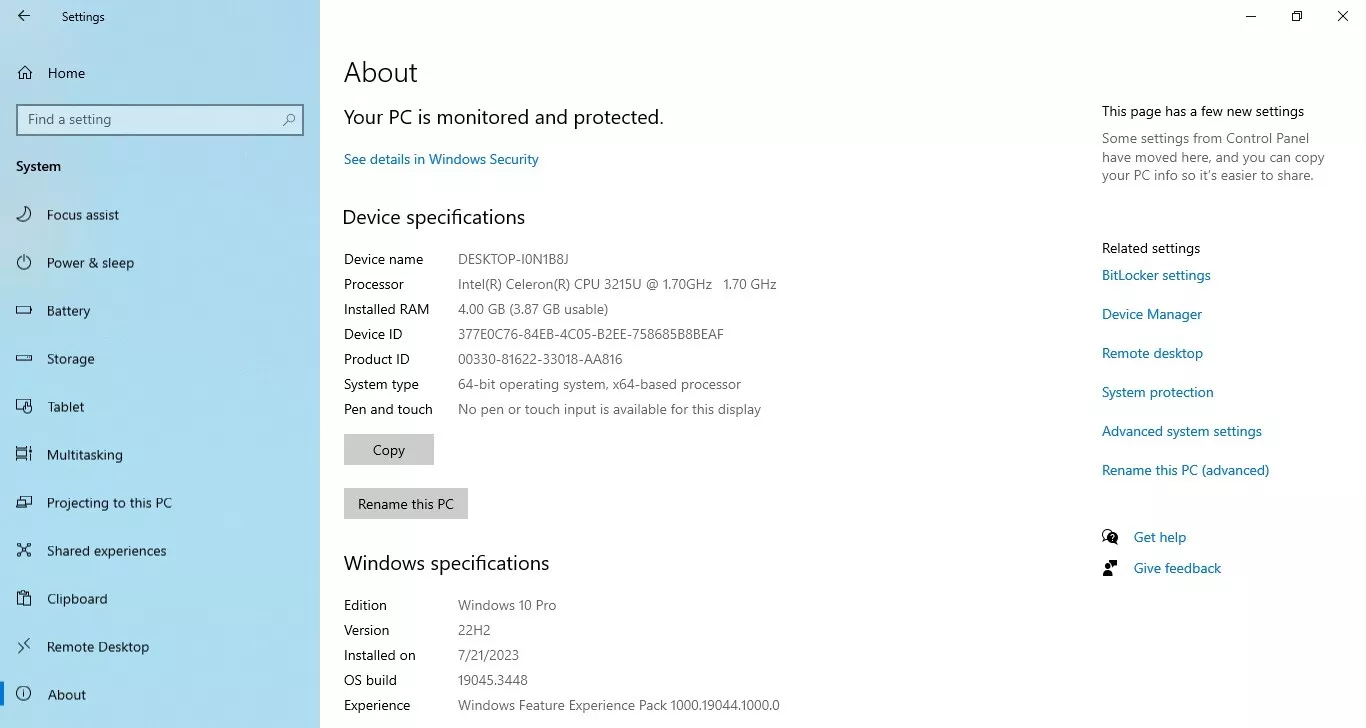This screenshot has height=728, width=1366.
Task: Open Advanced system settings link
Action: 1182,431
